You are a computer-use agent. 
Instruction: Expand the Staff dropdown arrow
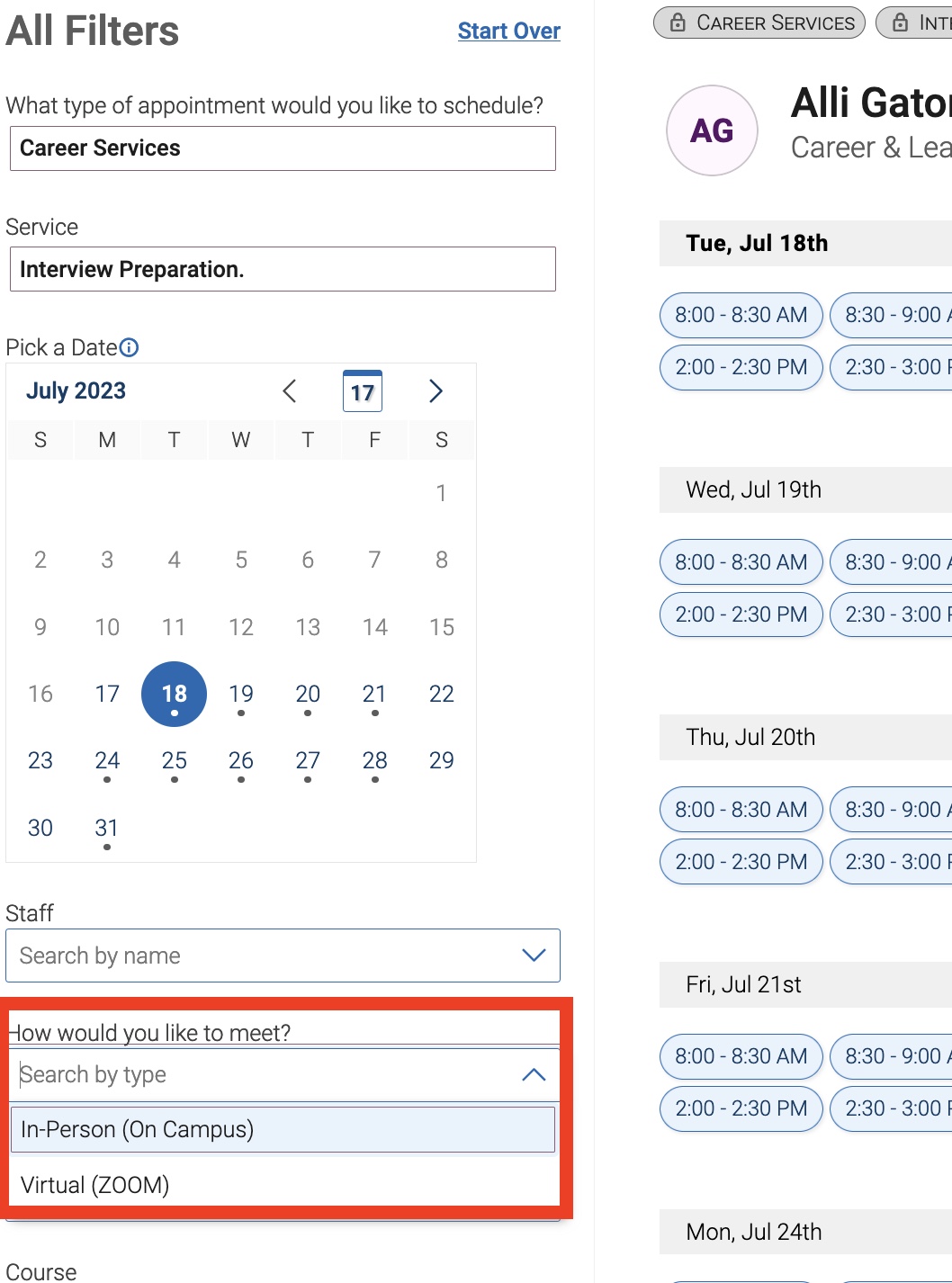(x=534, y=956)
